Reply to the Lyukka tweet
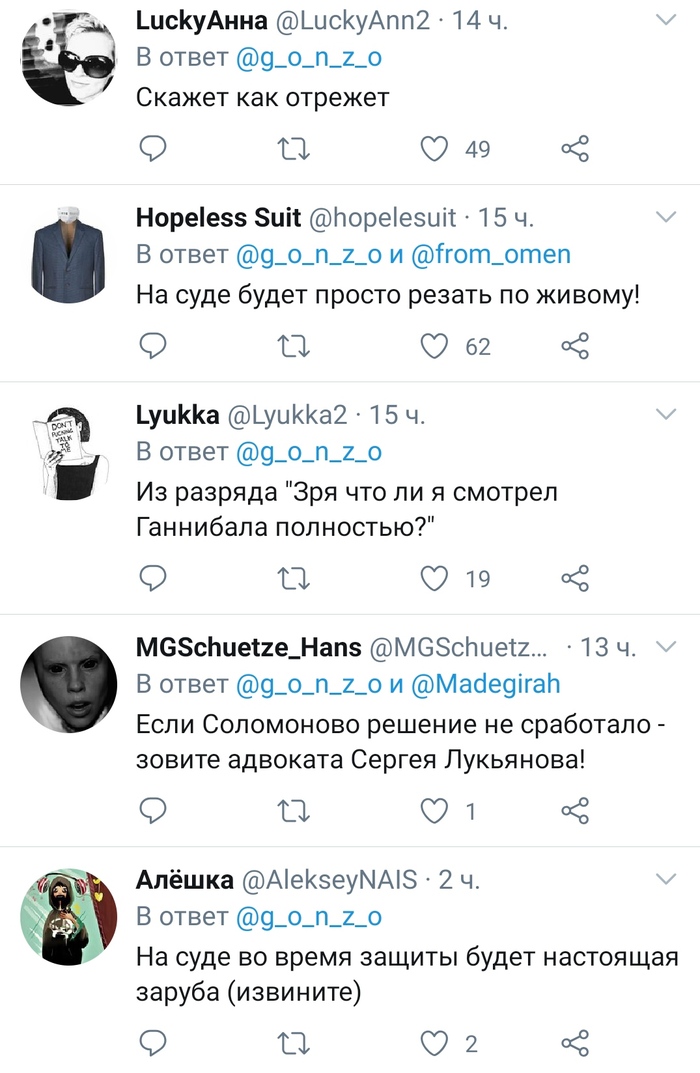The image size is (700, 1073). (151, 578)
